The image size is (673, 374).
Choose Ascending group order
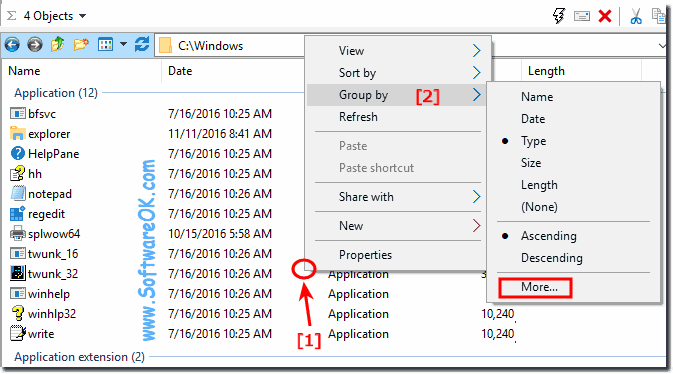[573, 236]
